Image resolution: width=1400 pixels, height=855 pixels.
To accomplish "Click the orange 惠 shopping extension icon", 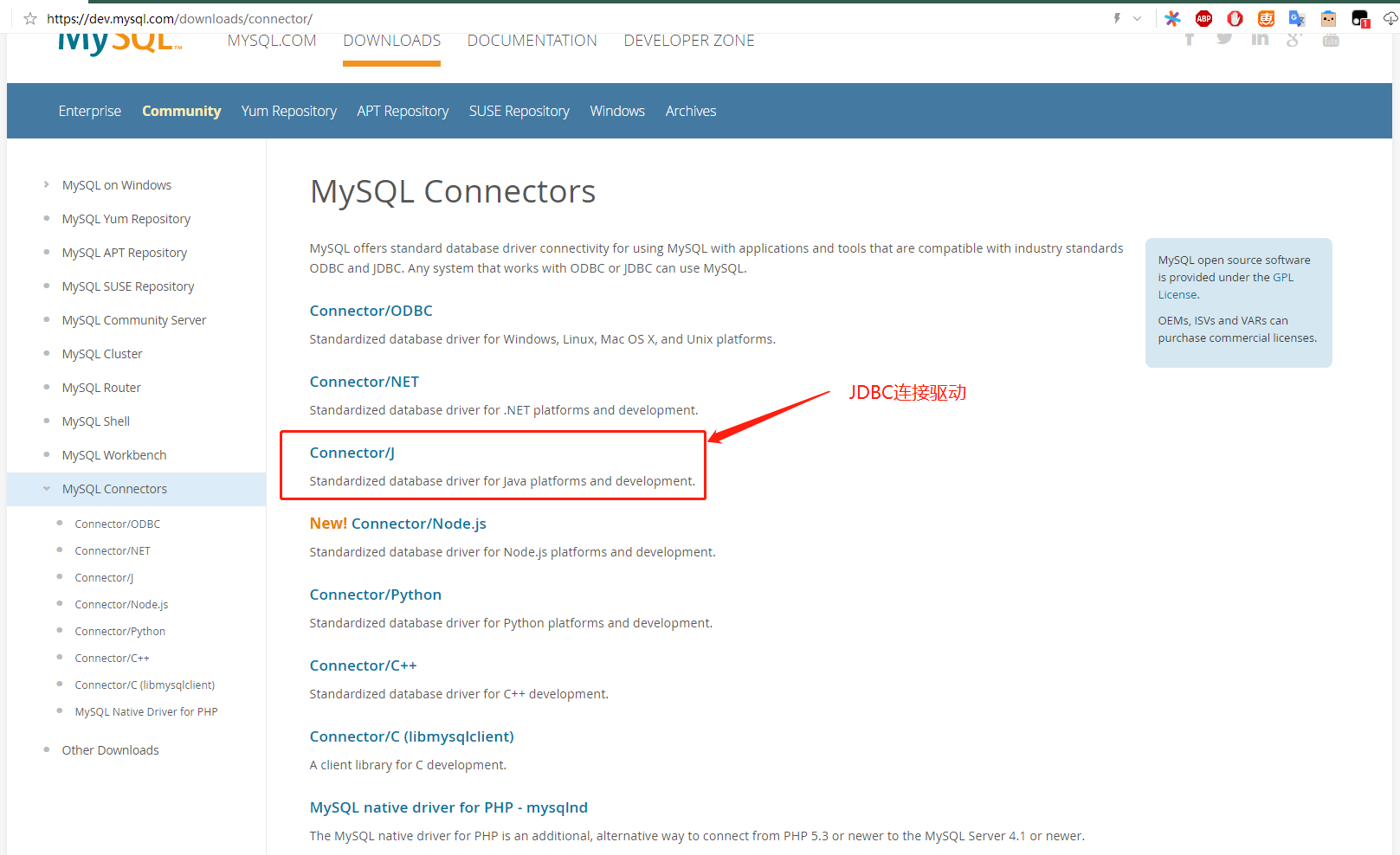I will point(1266,18).
